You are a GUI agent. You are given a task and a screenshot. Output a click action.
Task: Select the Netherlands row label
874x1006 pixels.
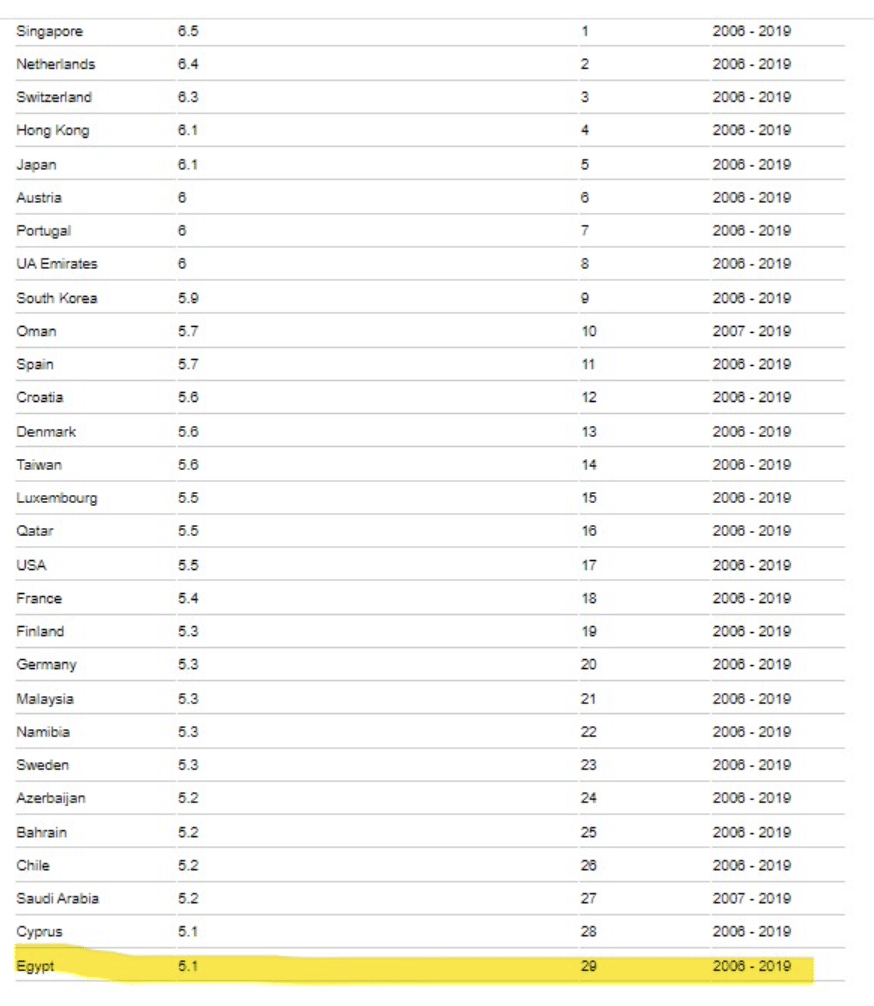point(56,64)
